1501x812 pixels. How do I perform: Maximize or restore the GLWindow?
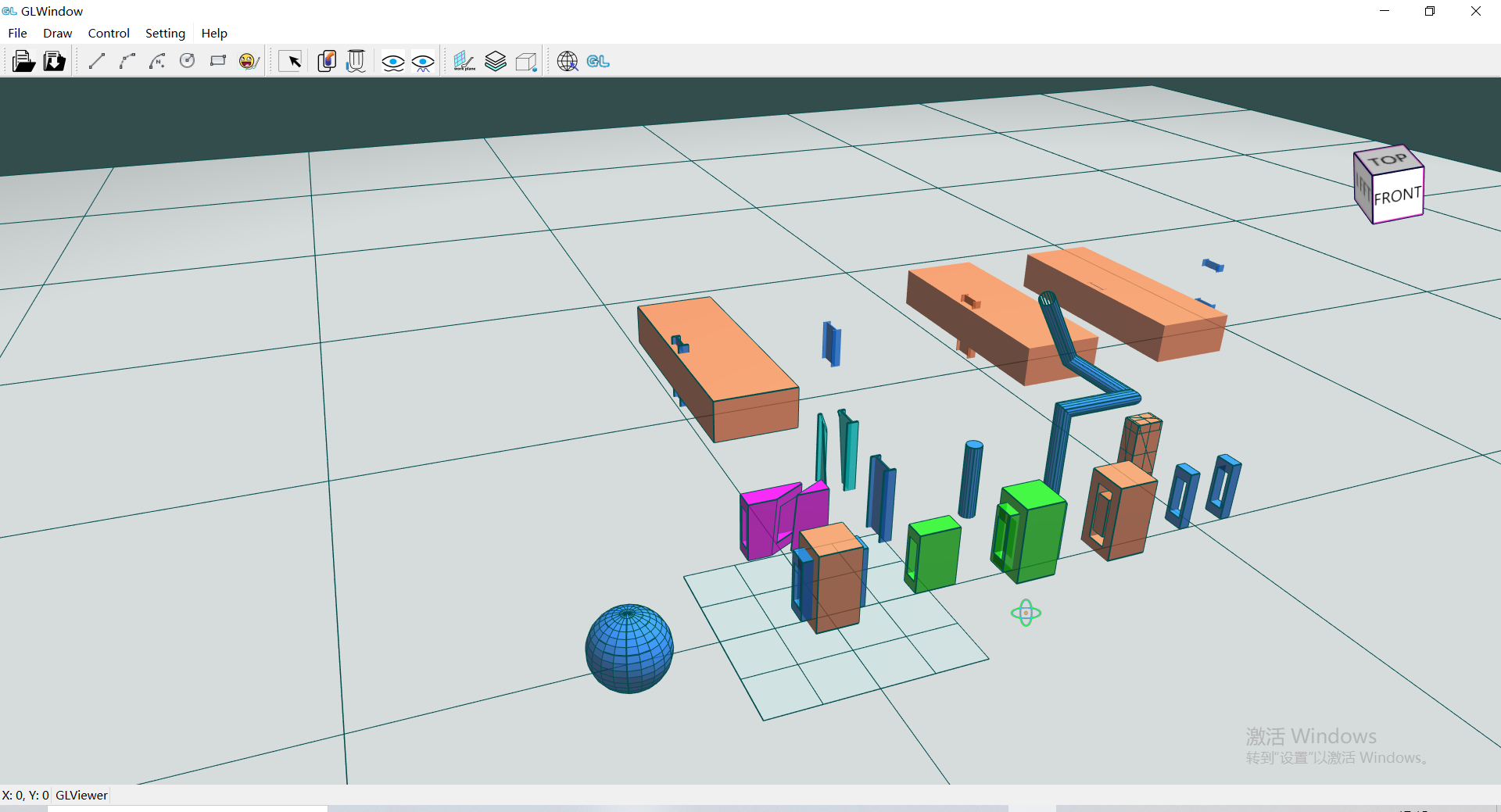click(1430, 11)
